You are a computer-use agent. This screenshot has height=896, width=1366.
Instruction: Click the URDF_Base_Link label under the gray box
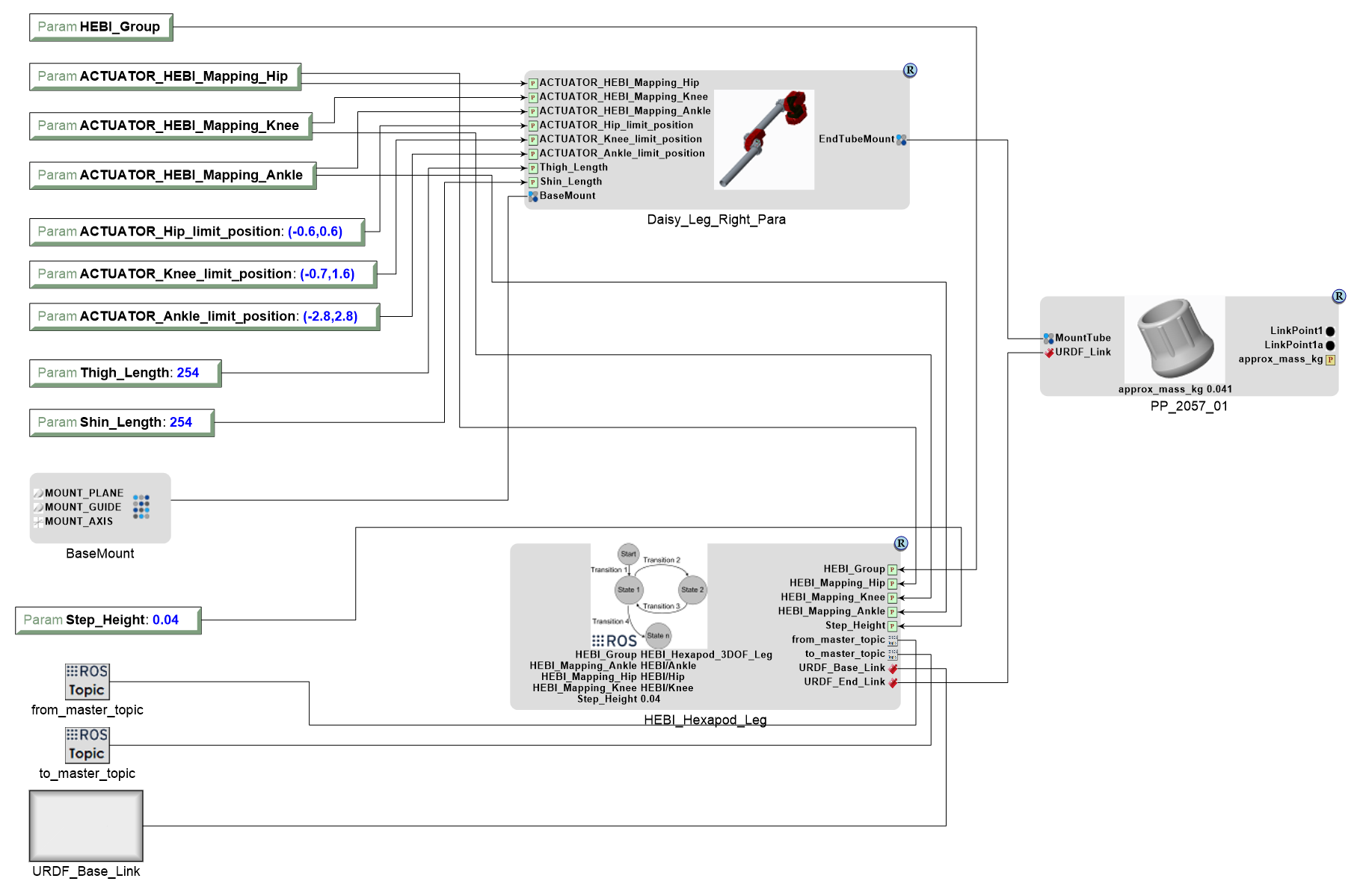pyautogui.click(x=86, y=871)
